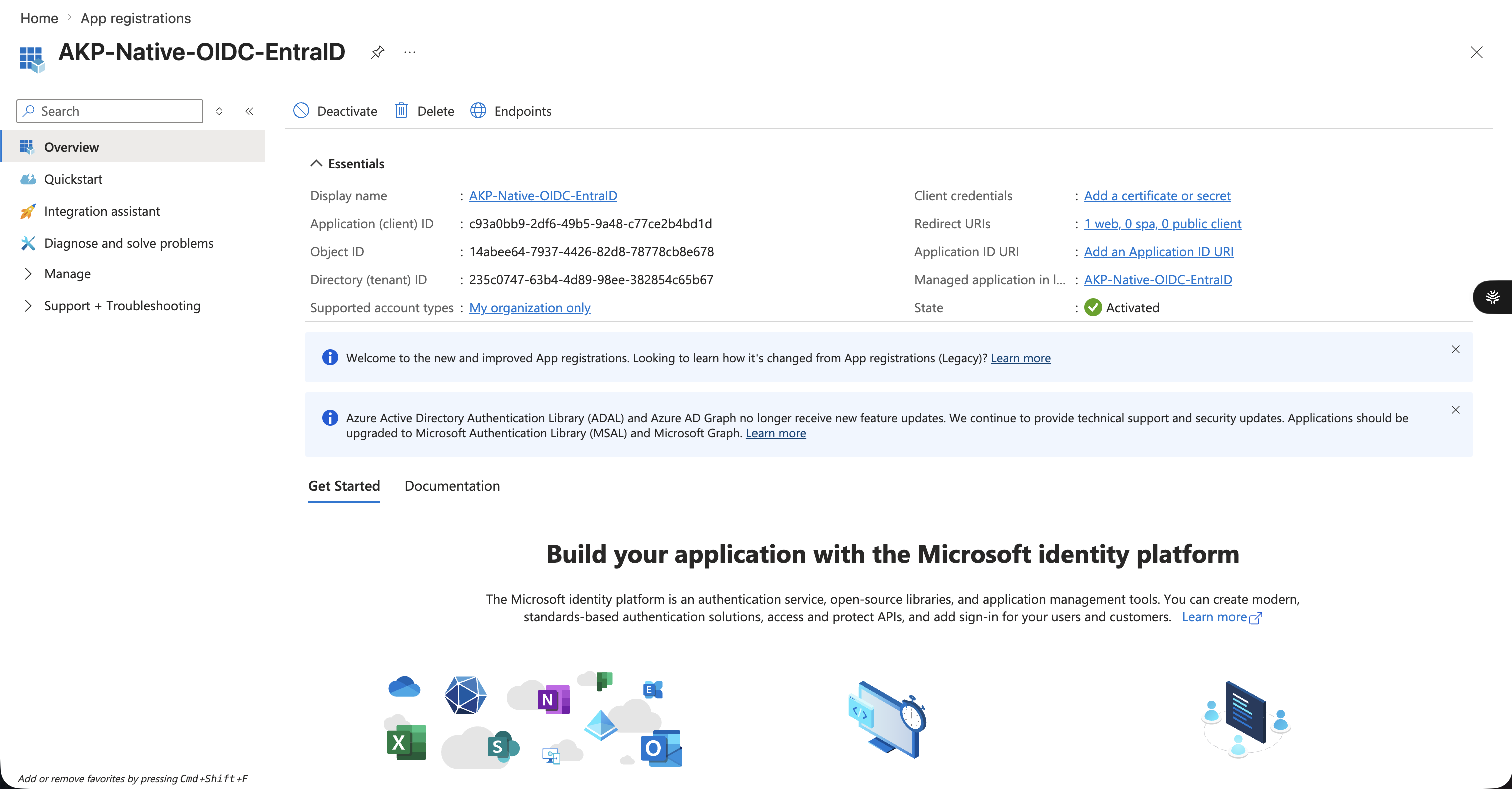Viewport: 1512px width, 789px height.
Task: Open the more options ellipsis menu
Action: [410, 52]
